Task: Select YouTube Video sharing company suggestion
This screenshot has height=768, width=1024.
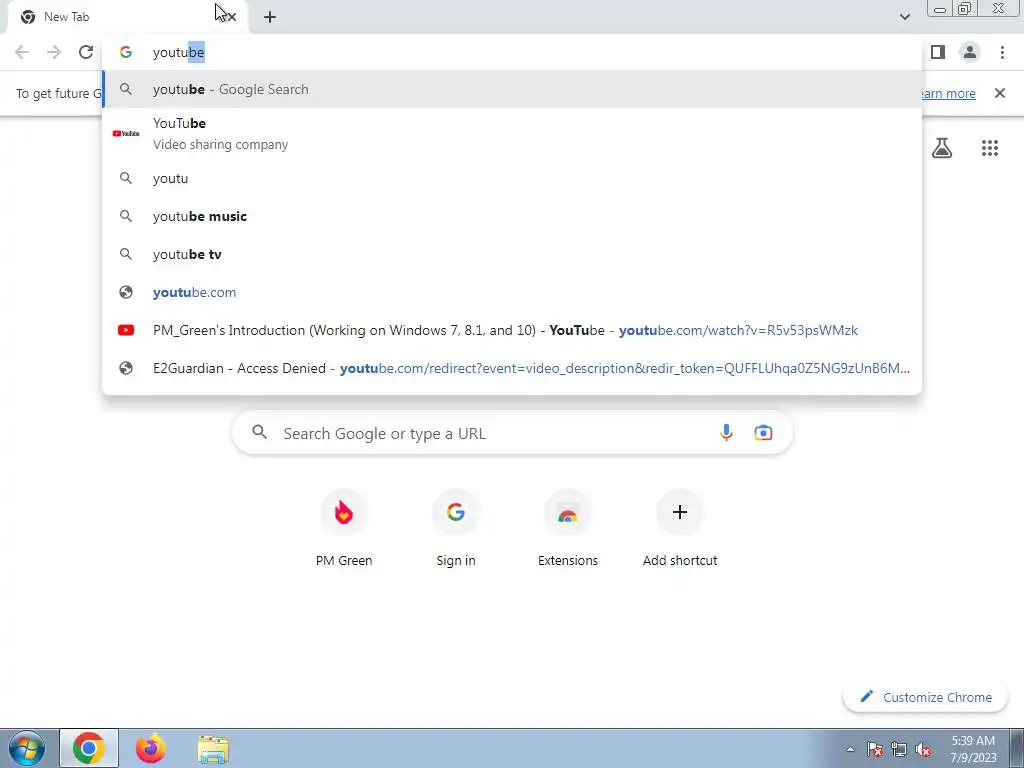Action: coord(512,133)
